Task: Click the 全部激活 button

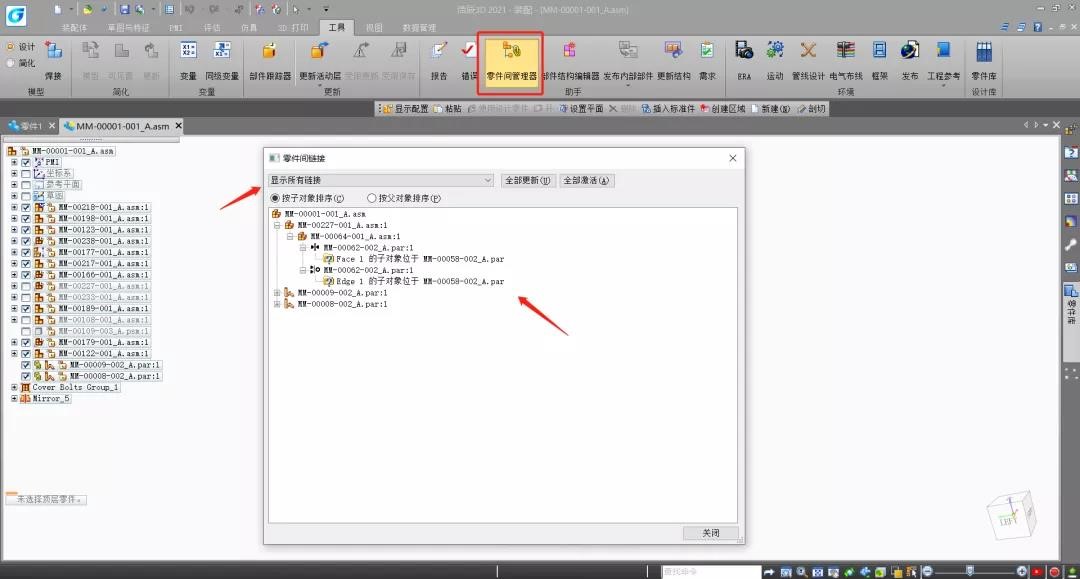Action: coord(586,180)
